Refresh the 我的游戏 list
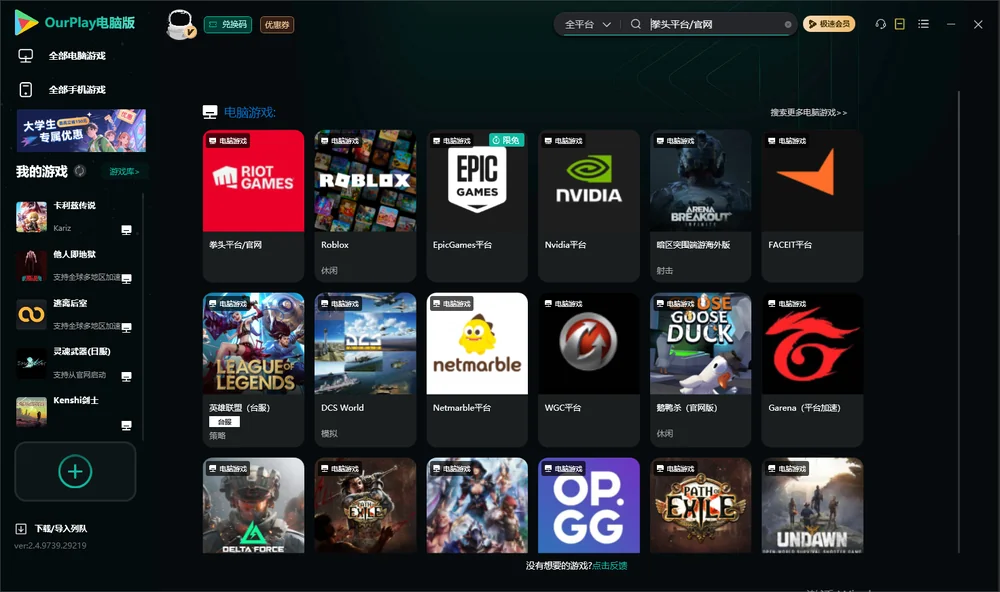This screenshot has width=1000, height=592. (x=80, y=171)
